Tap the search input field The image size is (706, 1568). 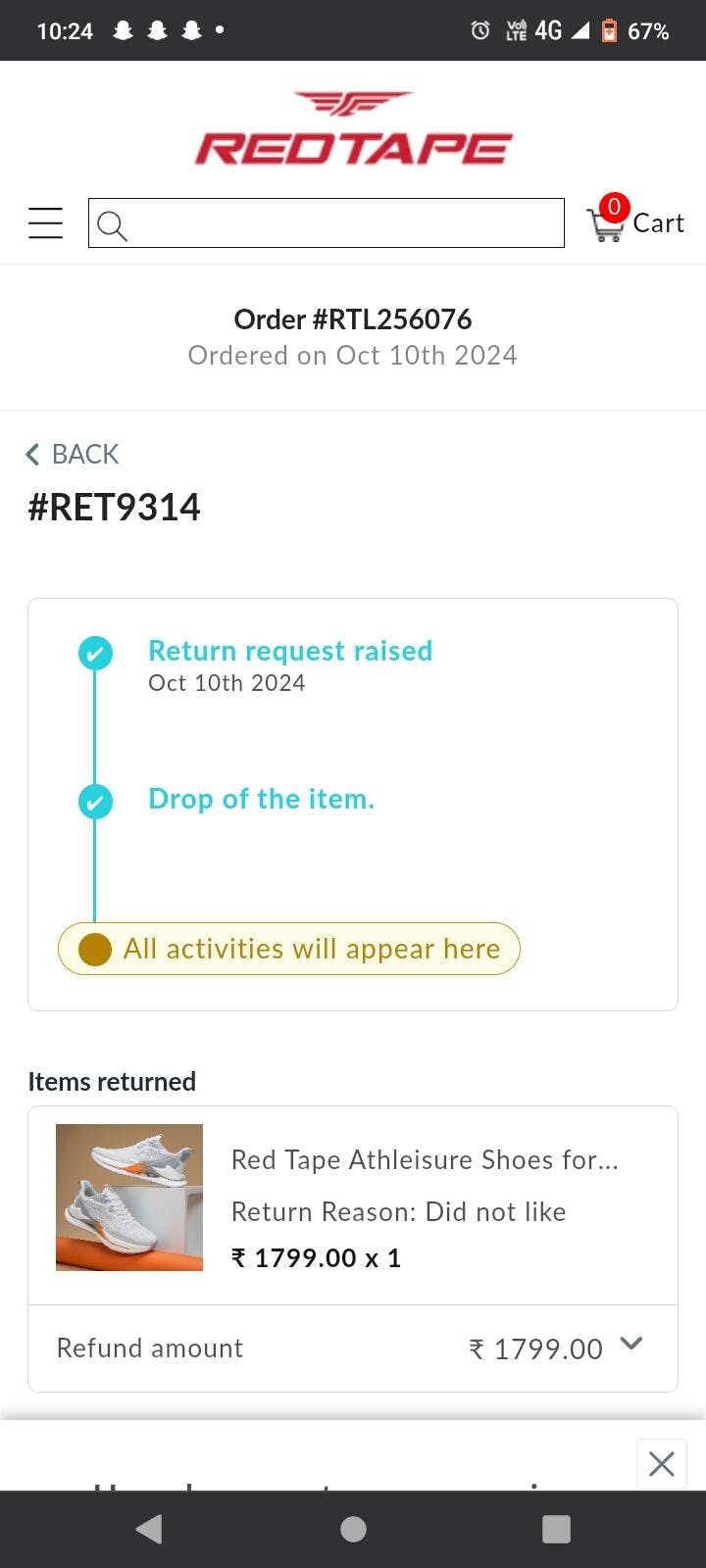343,223
